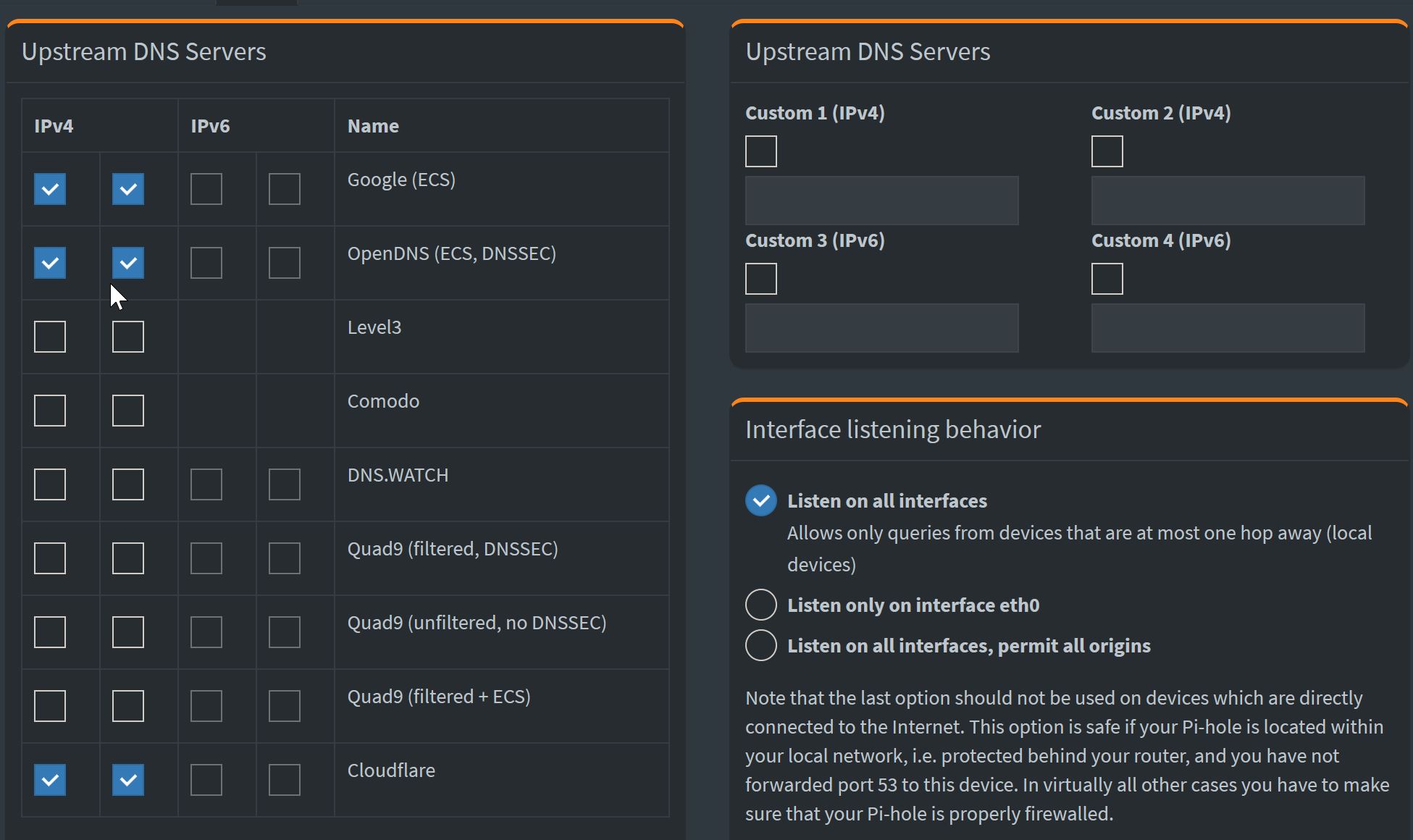
Task: Click the Custom 1 (IPv4) address field
Action: pyautogui.click(x=881, y=201)
